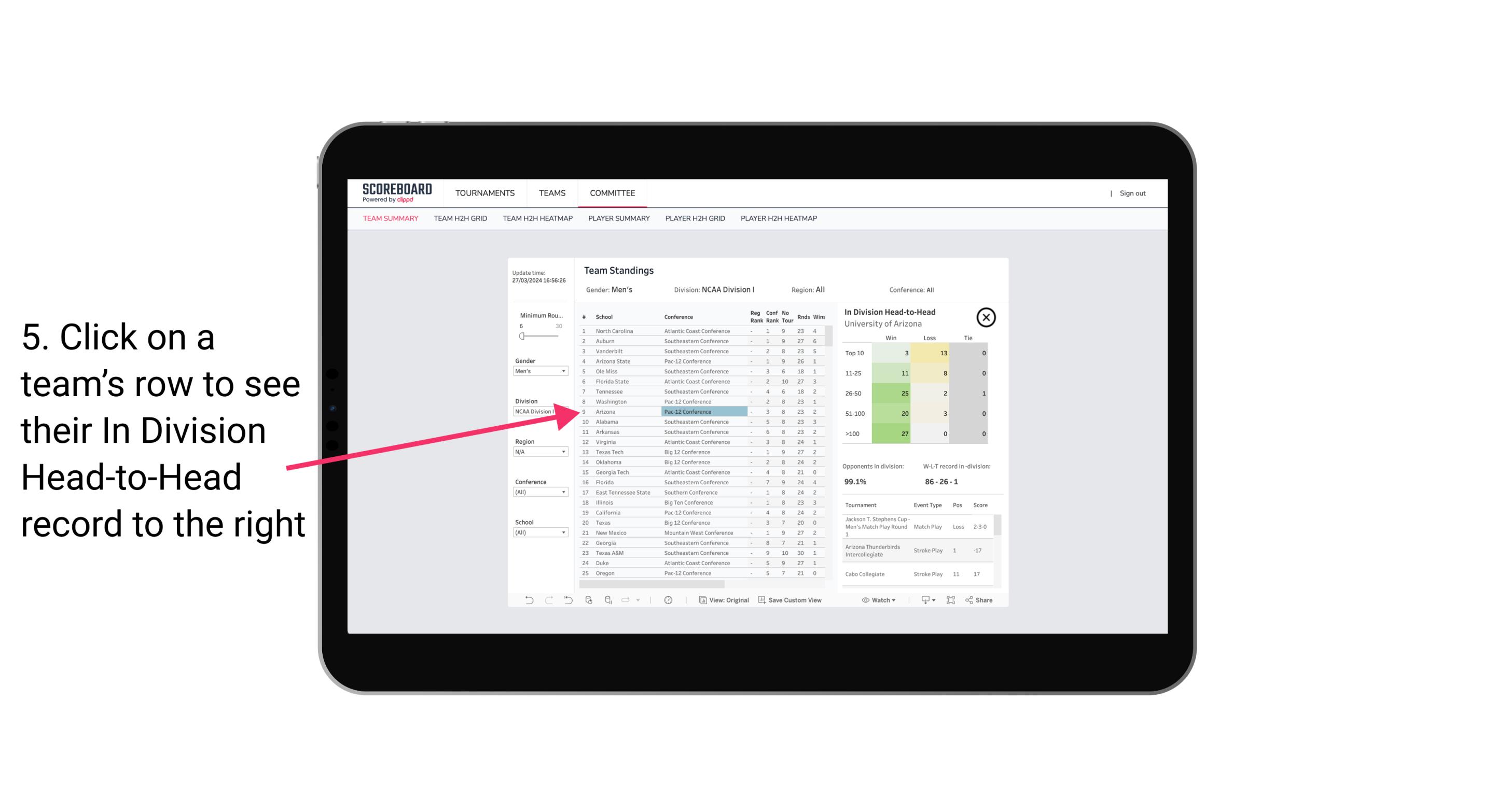Screen dimensions: 1510x812
Task: Click the Save Custom View icon
Action: (x=761, y=601)
